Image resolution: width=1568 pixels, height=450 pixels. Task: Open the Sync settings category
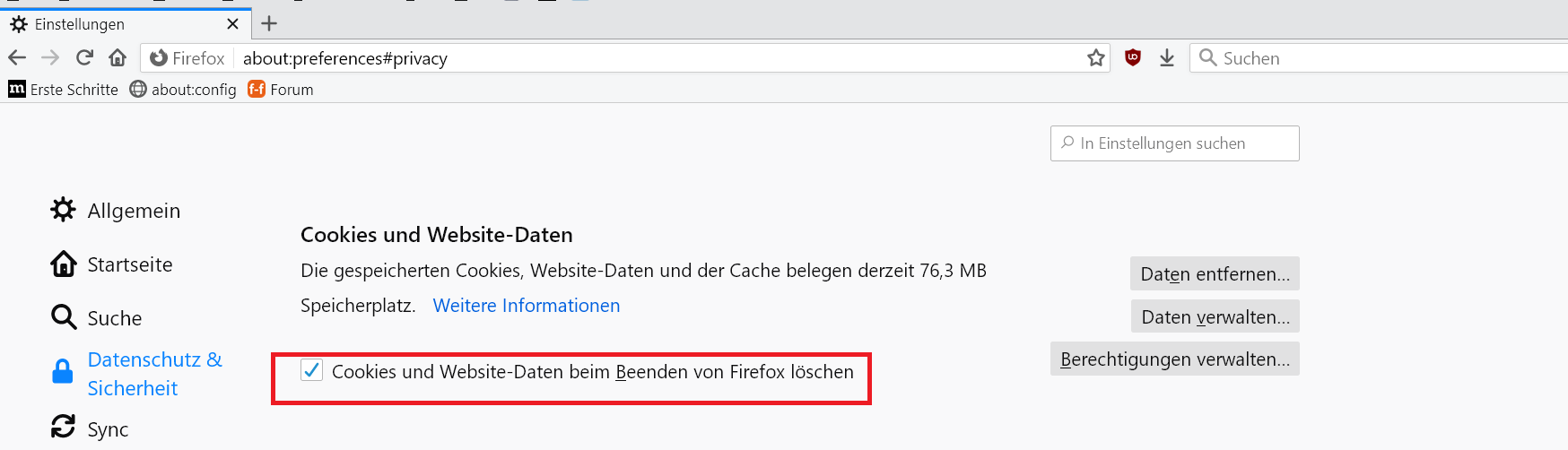click(x=90, y=428)
